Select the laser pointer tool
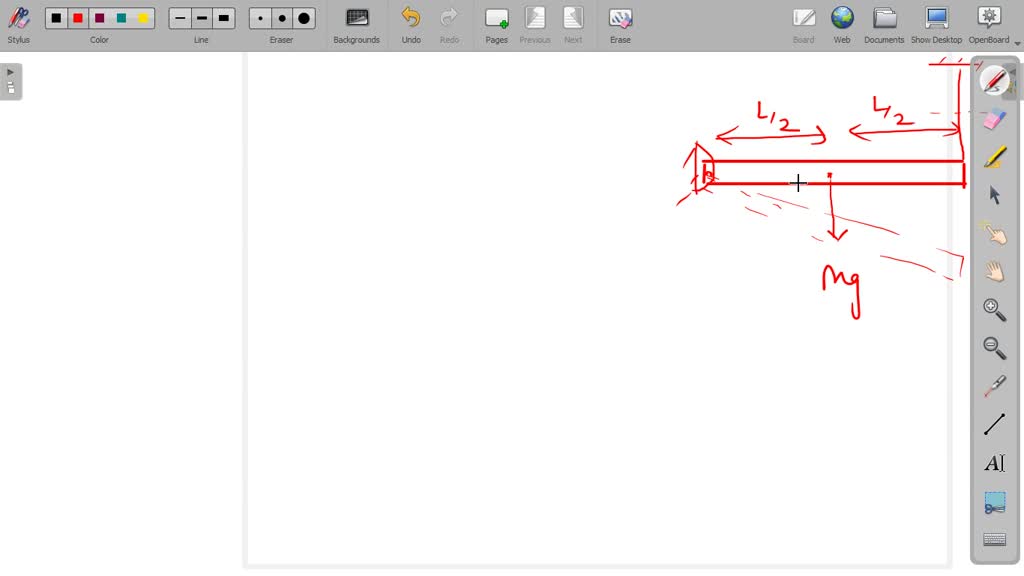This screenshot has width=1024, height=576. click(994, 386)
